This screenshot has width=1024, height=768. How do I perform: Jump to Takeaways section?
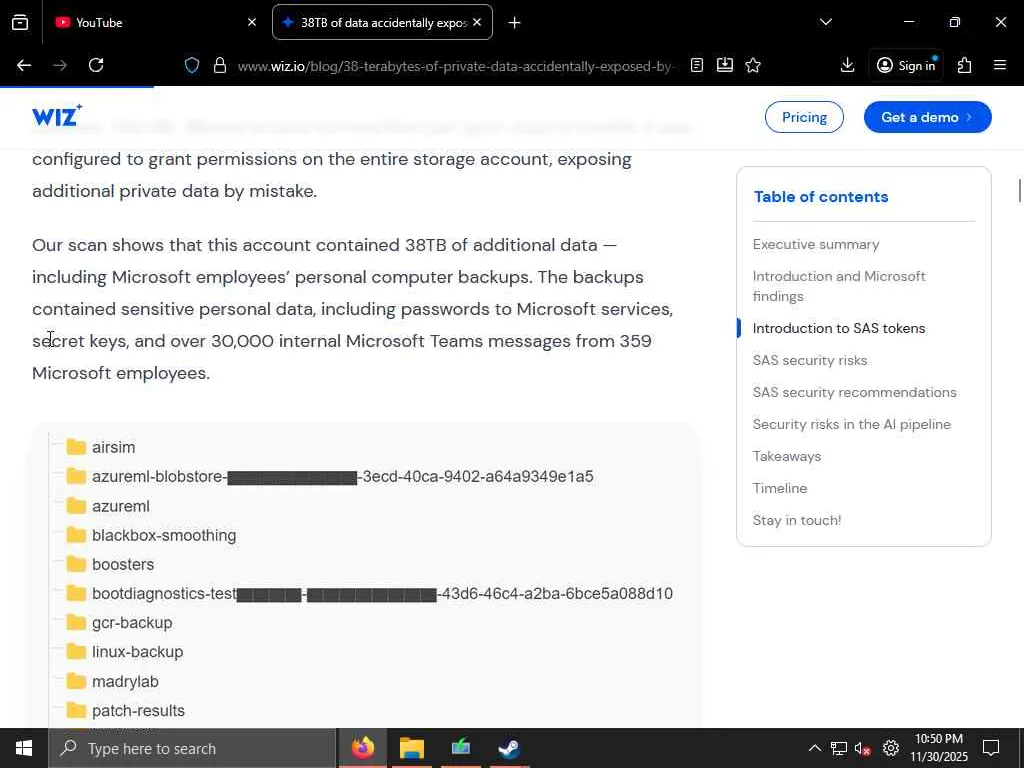pos(786,456)
